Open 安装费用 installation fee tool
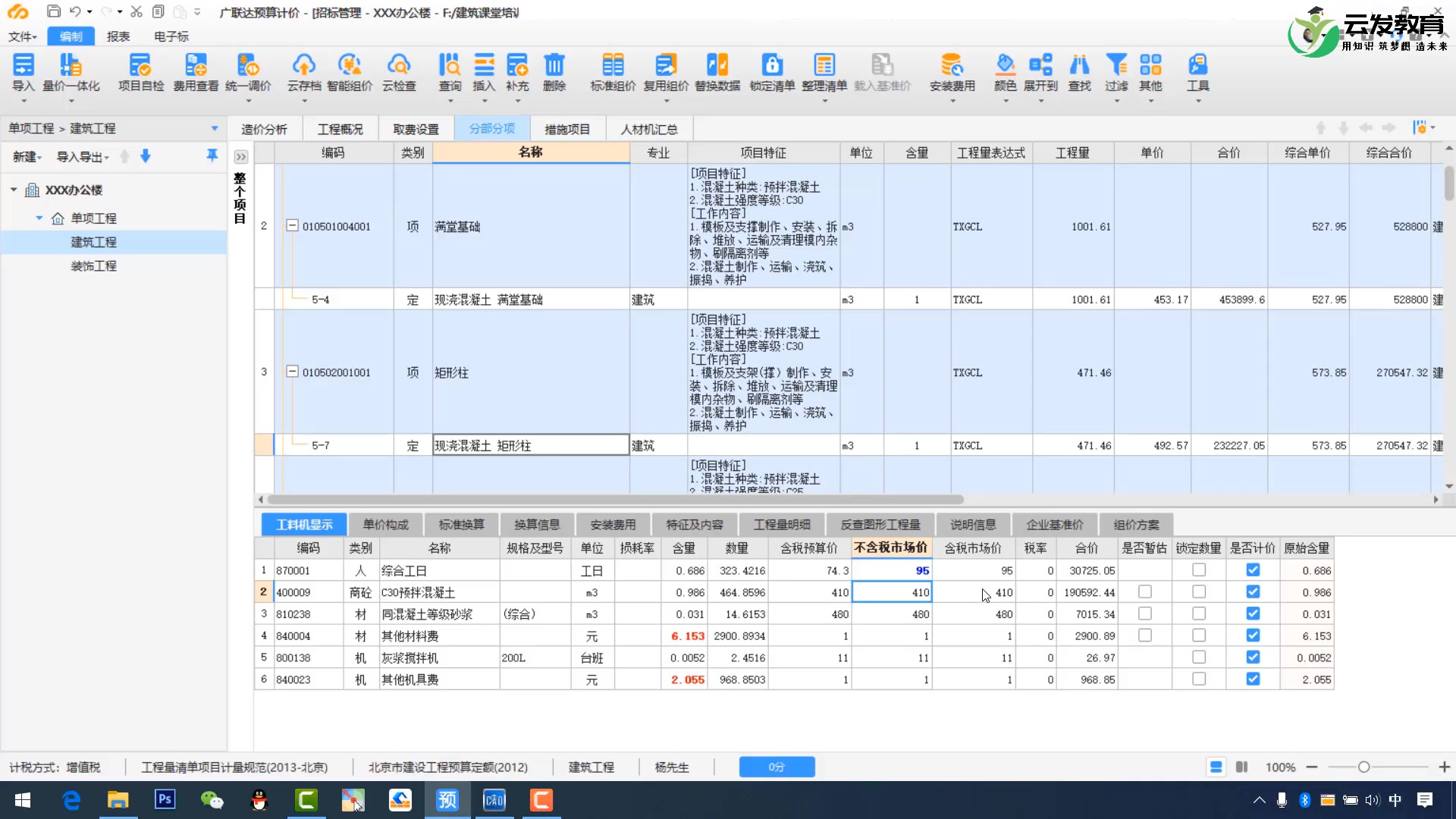The image size is (1456, 819). click(x=952, y=73)
